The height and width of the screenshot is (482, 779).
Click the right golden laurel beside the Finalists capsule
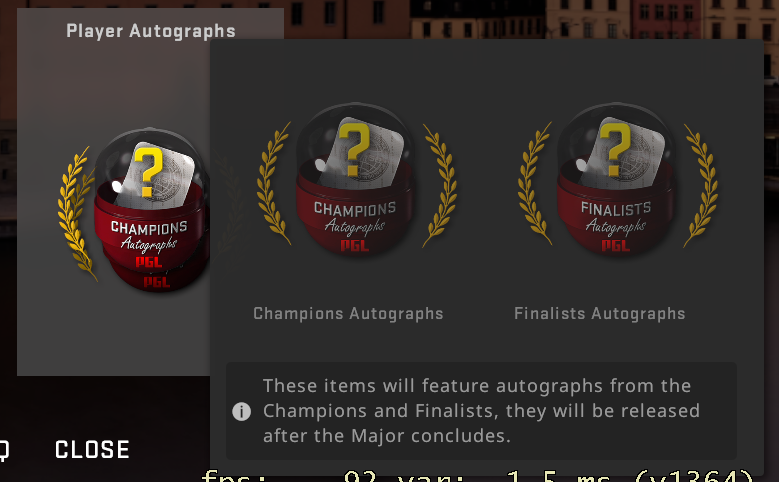click(x=701, y=185)
